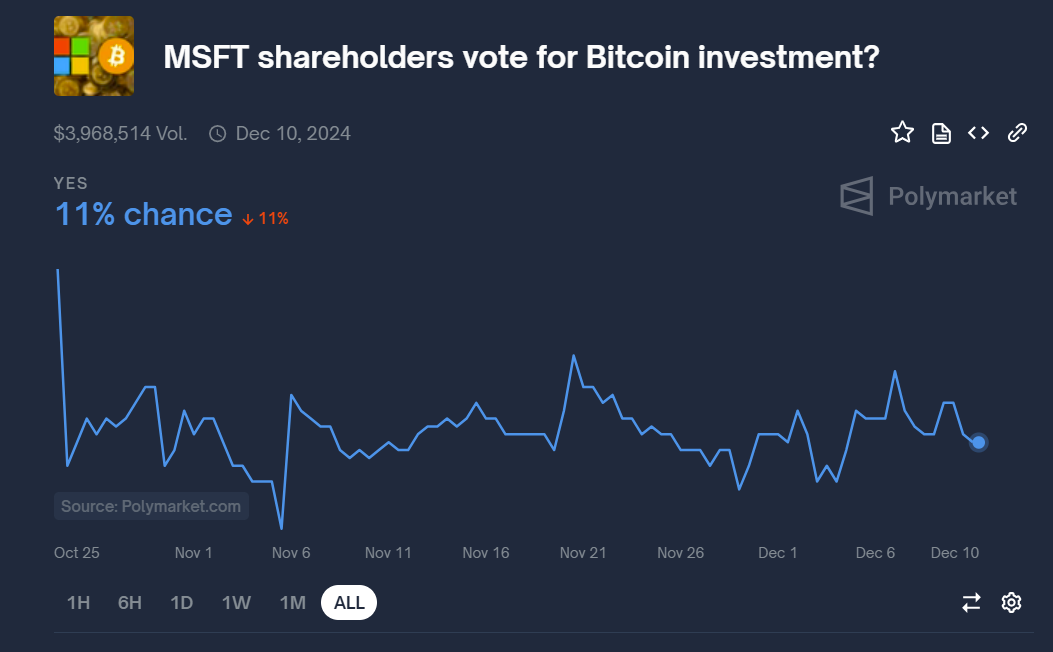Click the swap arrows chart icon
The height and width of the screenshot is (652, 1053).
971,602
